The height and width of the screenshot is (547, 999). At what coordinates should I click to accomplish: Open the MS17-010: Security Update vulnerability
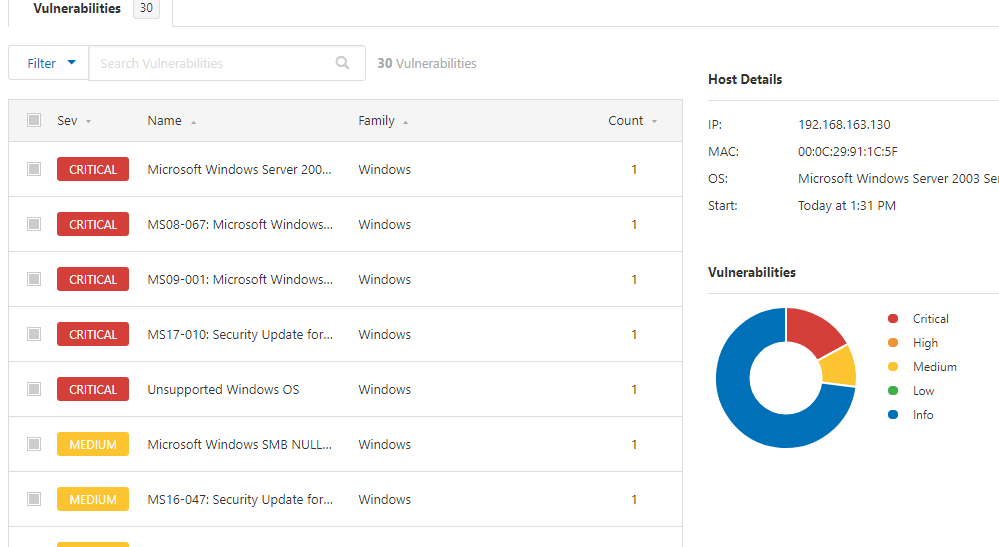coord(240,334)
